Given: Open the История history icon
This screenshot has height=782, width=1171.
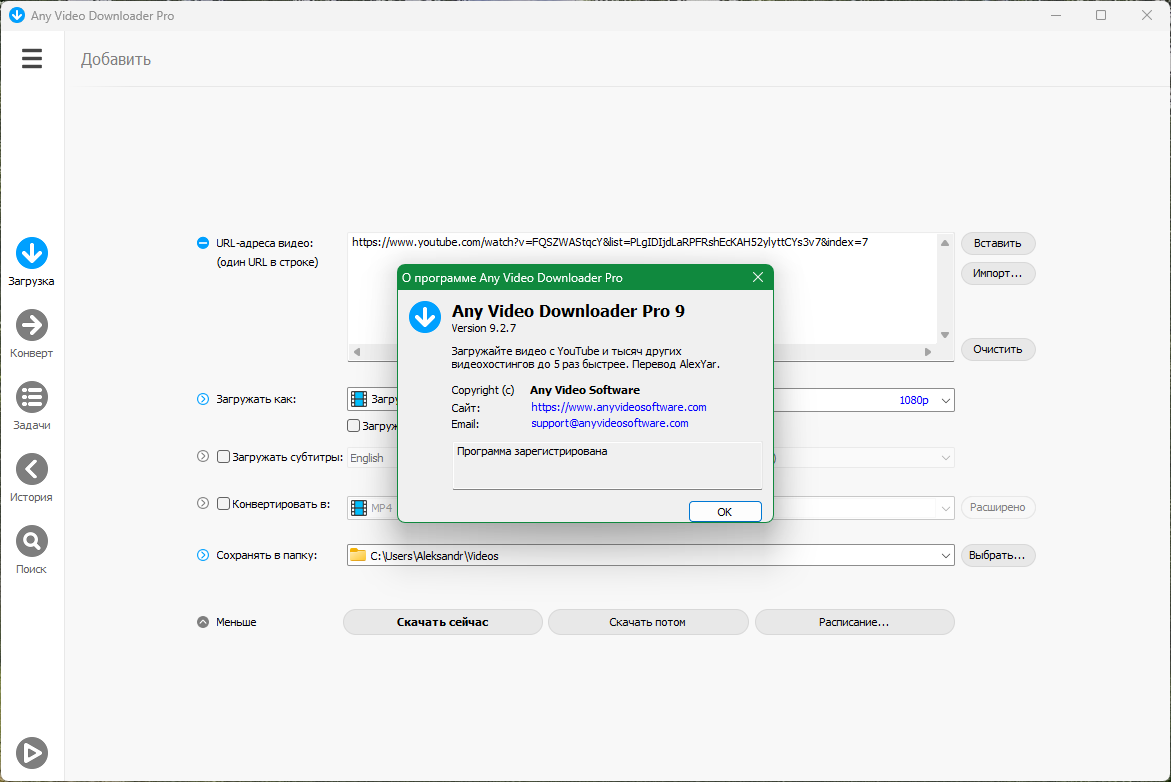Looking at the screenshot, I should click(x=31, y=469).
